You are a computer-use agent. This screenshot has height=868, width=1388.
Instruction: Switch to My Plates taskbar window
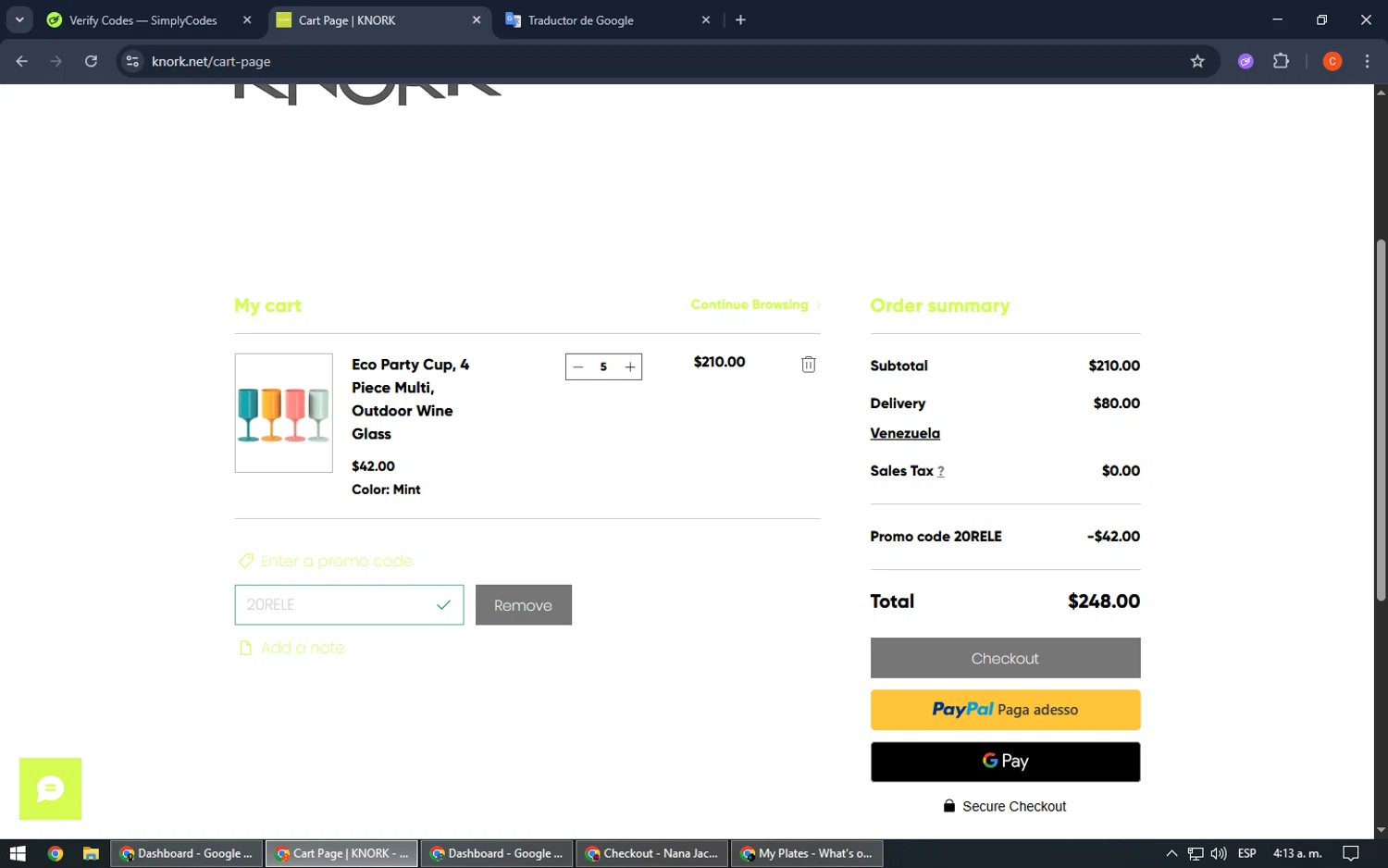808,853
